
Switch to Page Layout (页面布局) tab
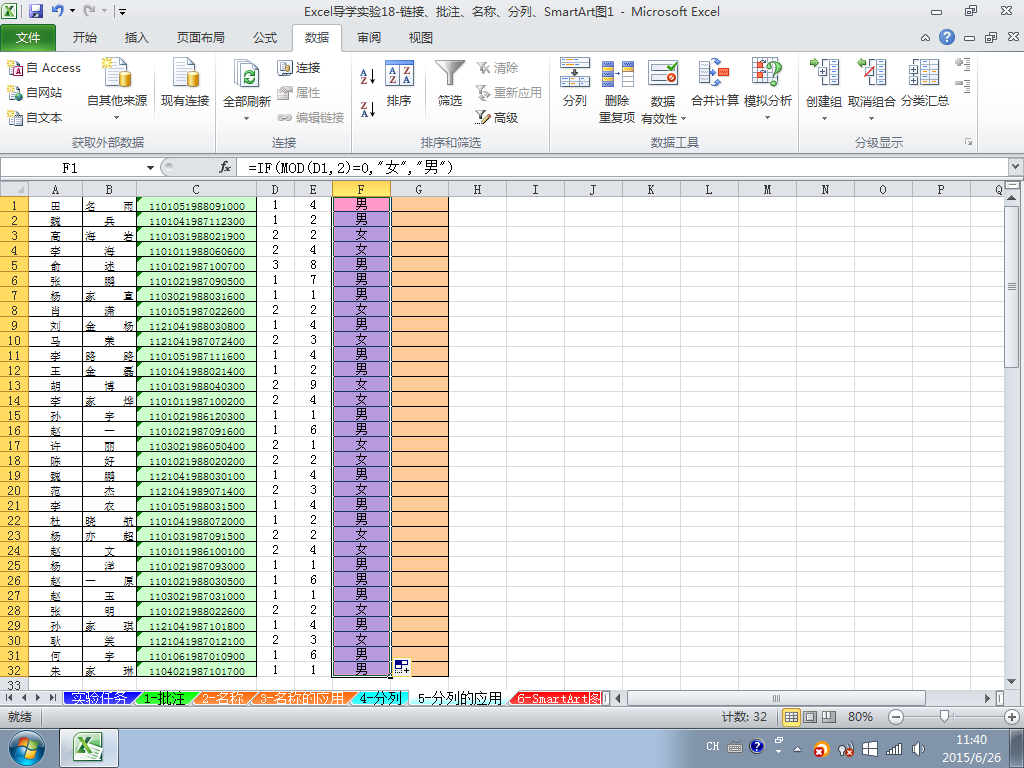pyautogui.click(x=200, y=38)
